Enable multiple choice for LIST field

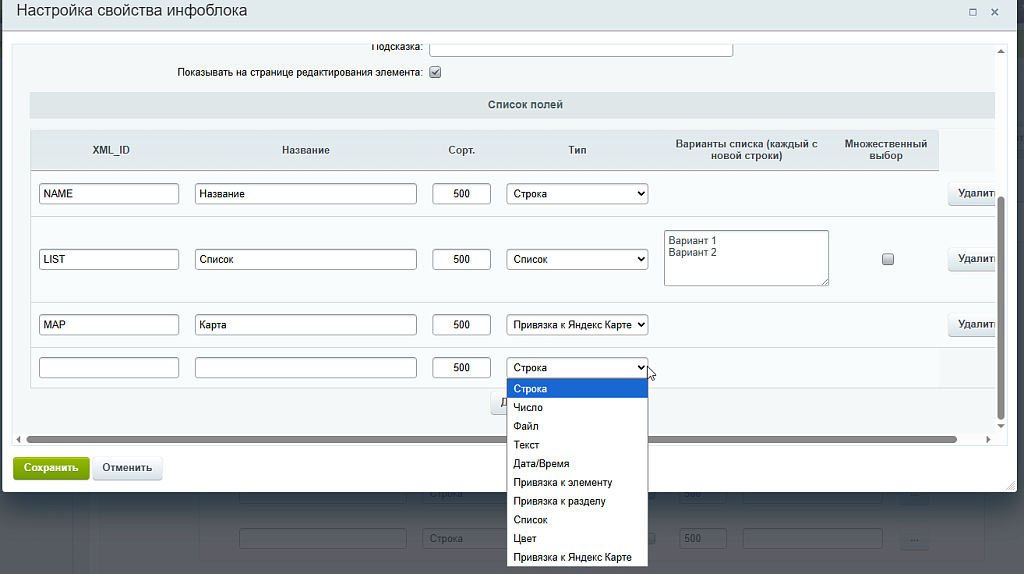click(x=887, y=259)
